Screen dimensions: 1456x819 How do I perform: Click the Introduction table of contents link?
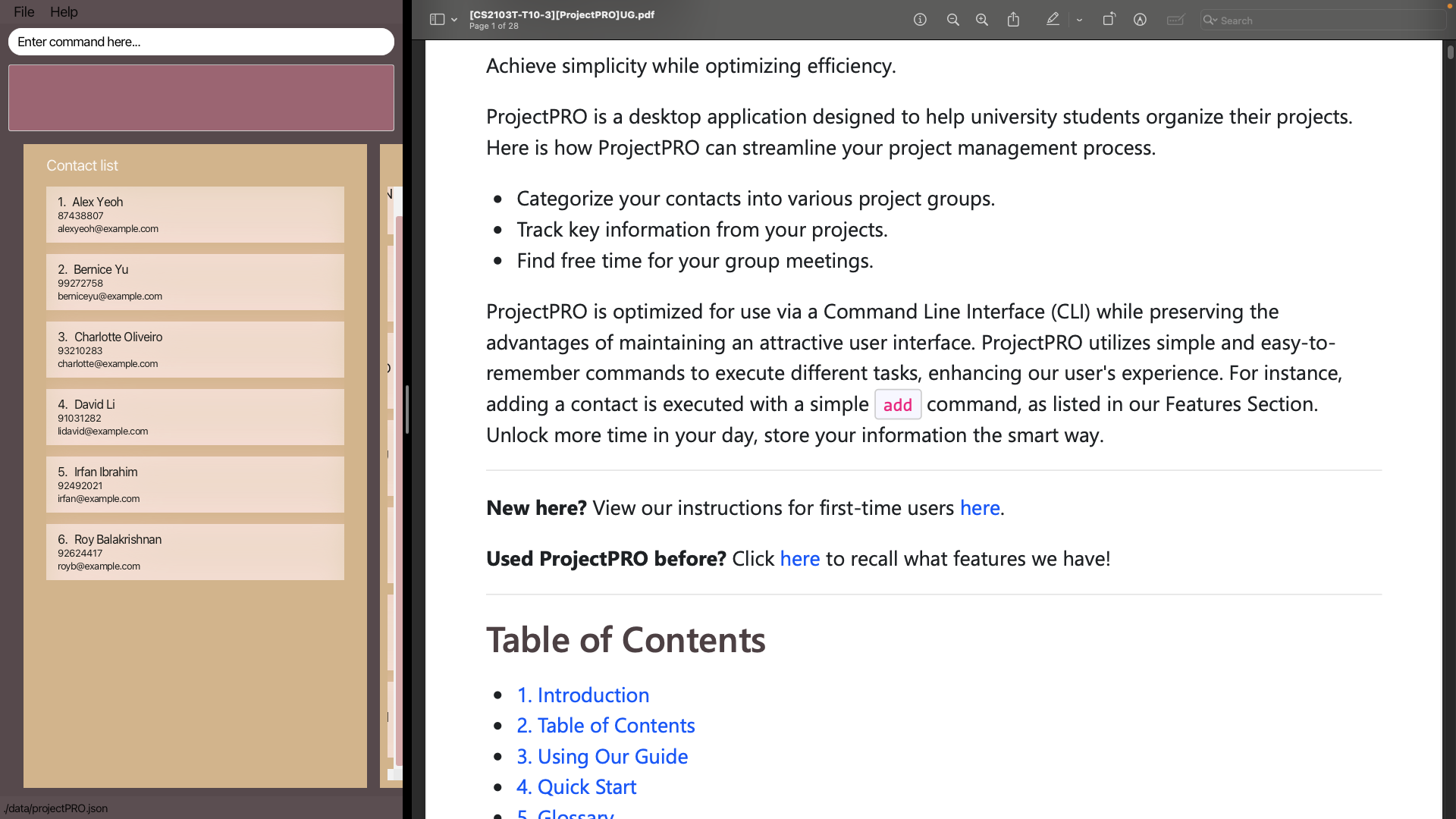click(584, 694)
